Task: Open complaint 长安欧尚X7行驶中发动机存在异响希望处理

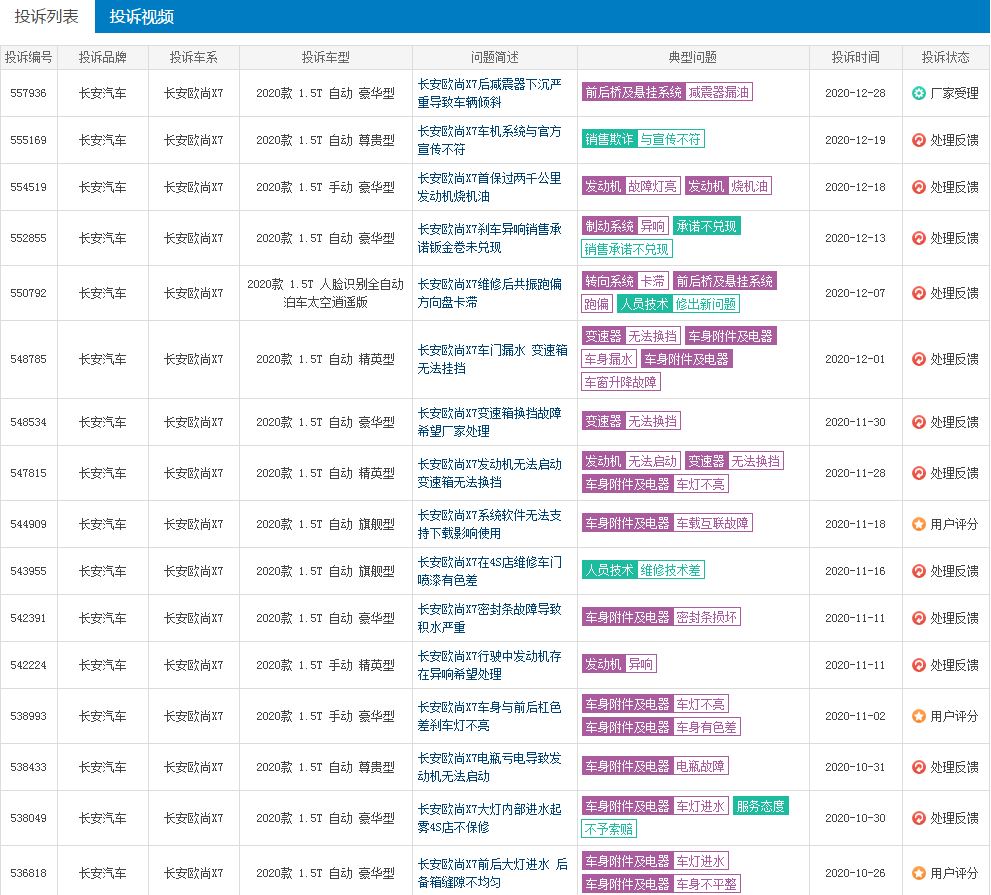Action: (490, 665)
